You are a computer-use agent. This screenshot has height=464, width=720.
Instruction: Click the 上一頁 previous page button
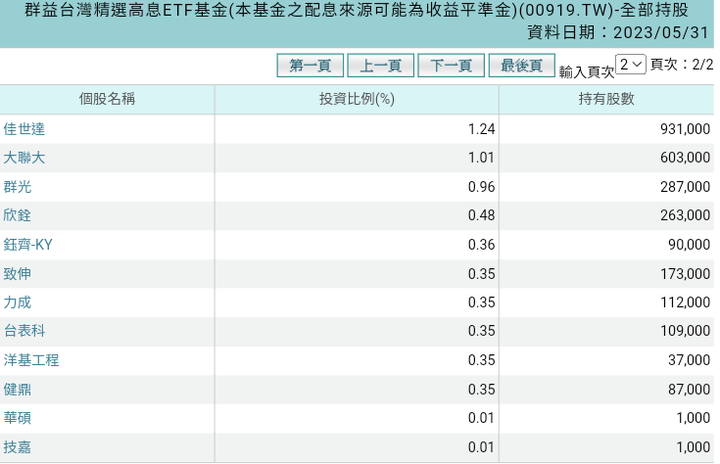click(x=381, y=66)
